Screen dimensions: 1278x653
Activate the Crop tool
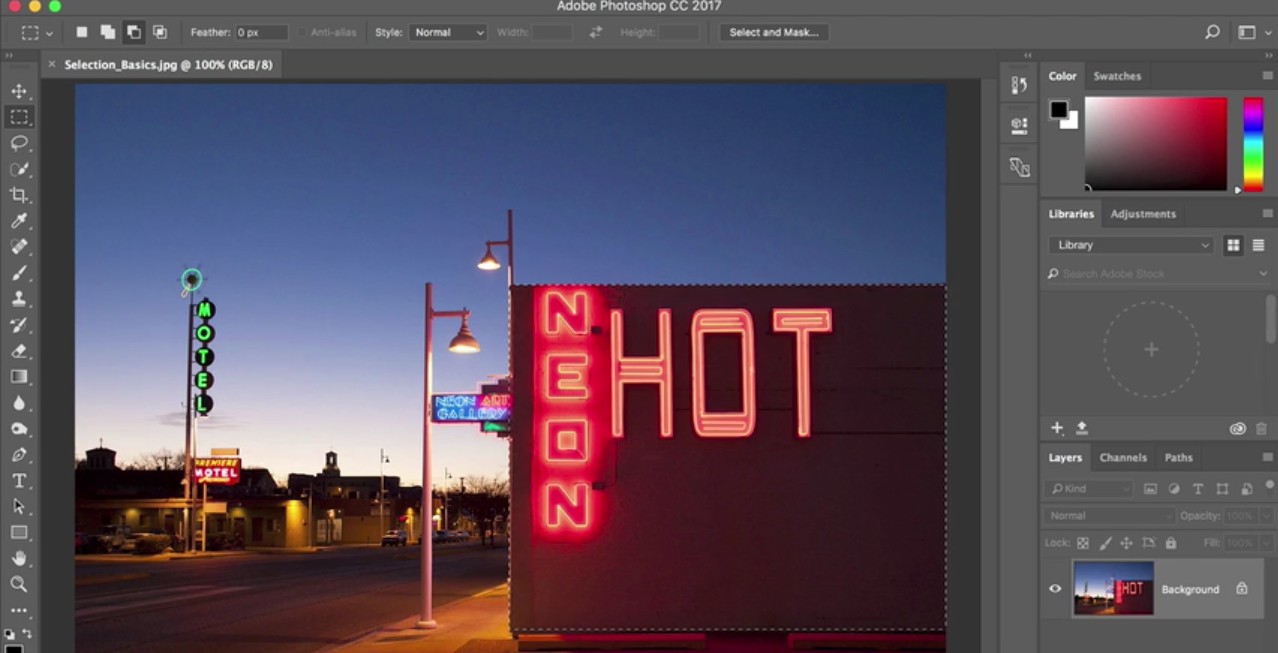(x=19, y=195)
